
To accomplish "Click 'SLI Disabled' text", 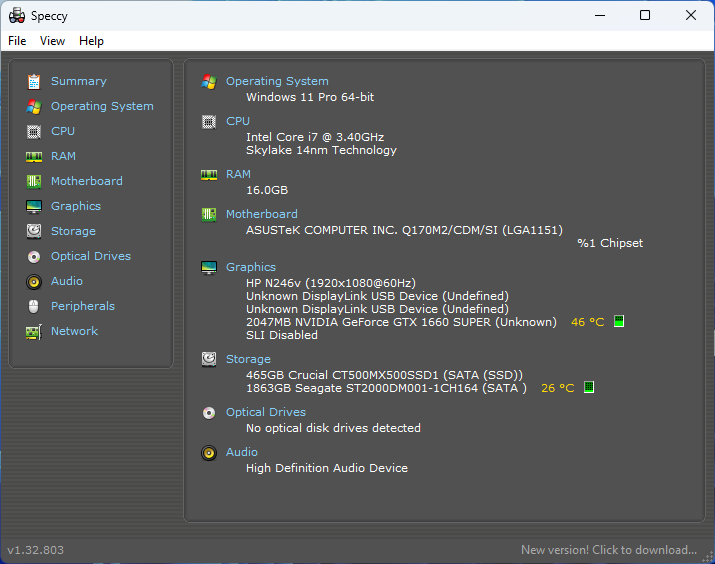I will 282,336.
